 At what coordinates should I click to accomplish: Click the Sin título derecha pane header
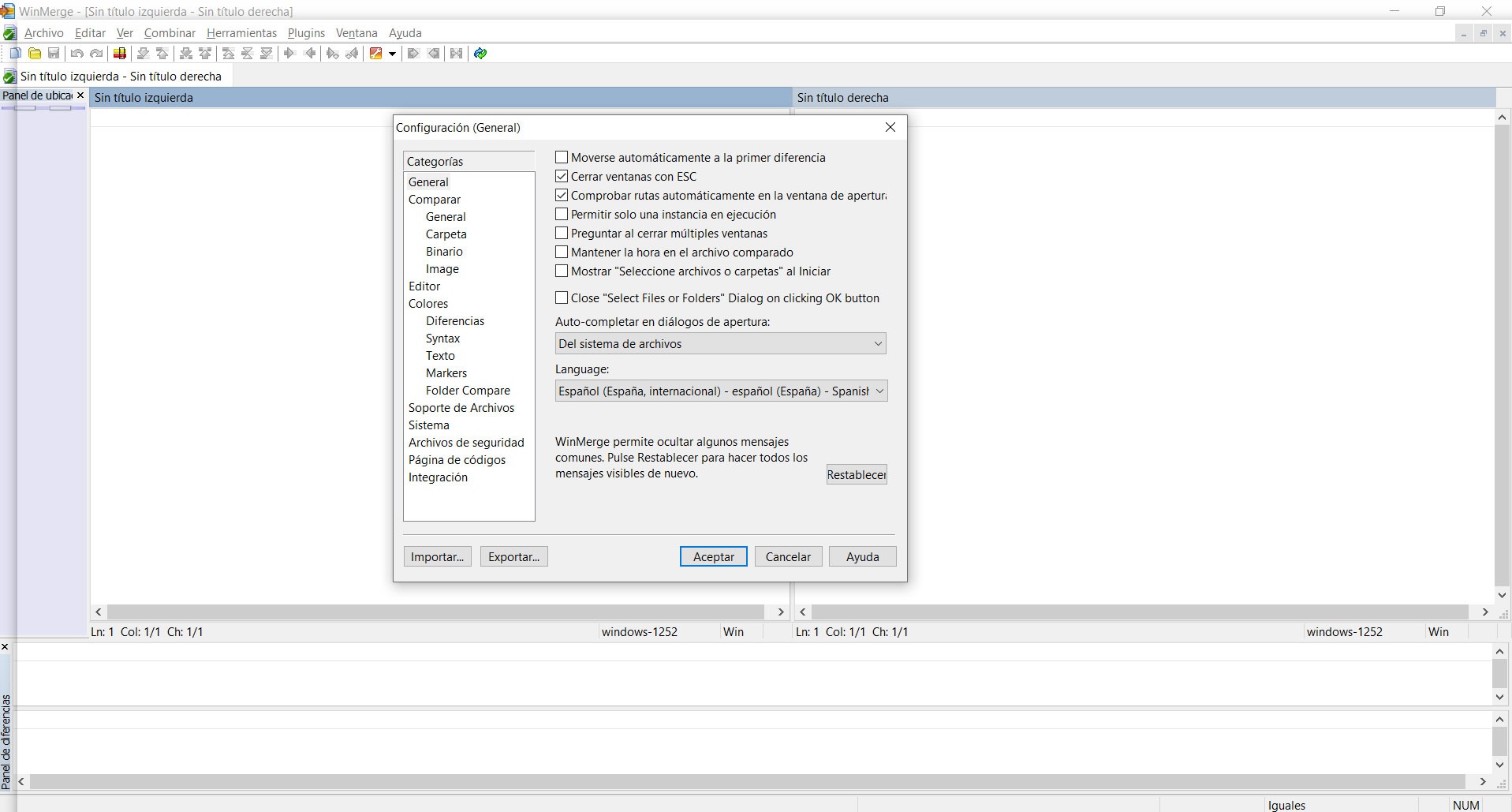coord(1144,98)
